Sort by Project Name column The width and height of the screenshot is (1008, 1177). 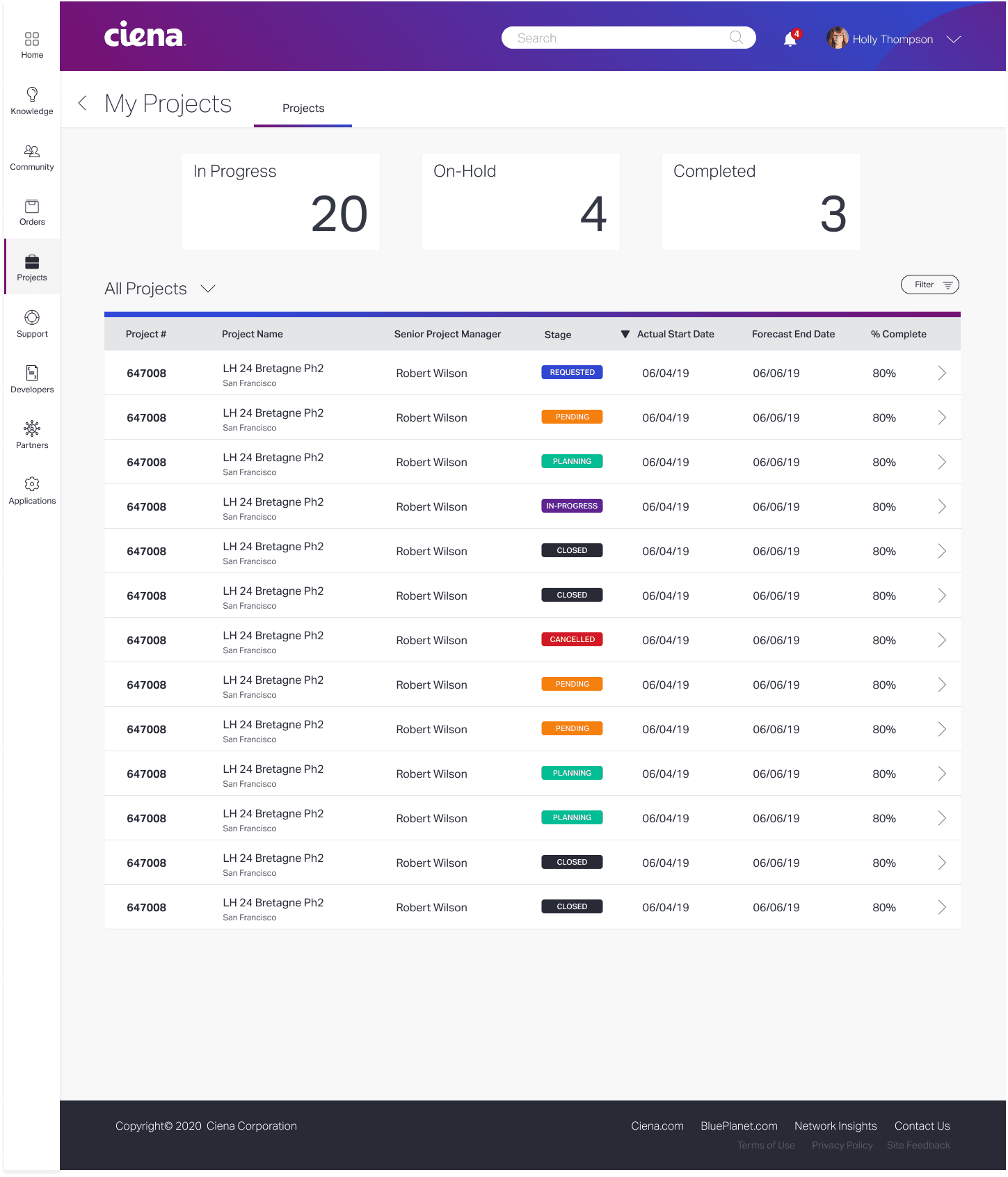(x=253, y=335)
